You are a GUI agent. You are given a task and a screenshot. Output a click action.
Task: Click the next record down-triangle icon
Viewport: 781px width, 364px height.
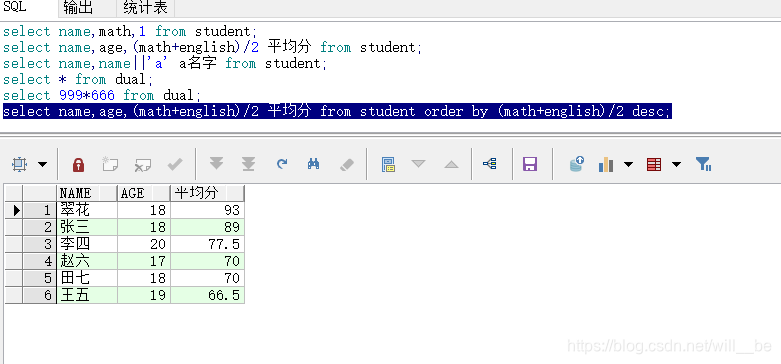(x=418, y=164)
